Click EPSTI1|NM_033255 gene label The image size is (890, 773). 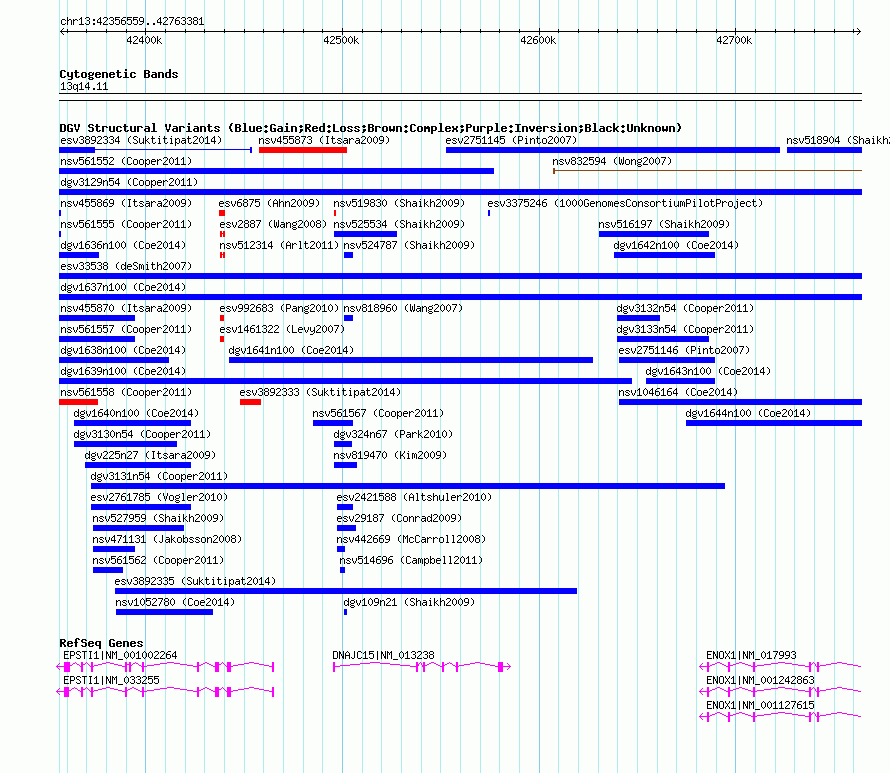point(111,680)
